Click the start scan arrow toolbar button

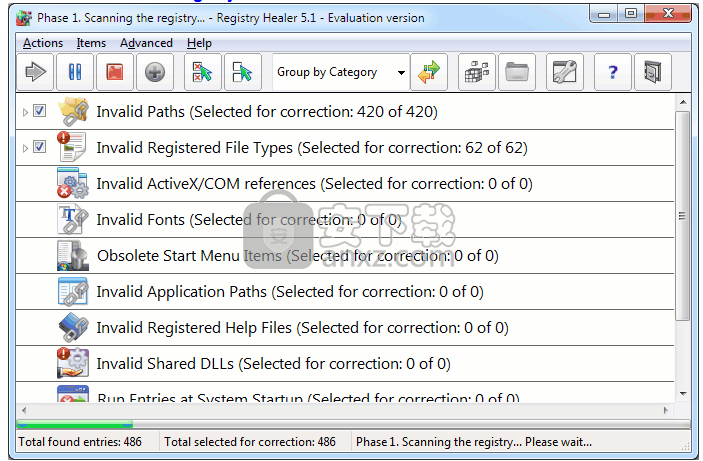[x=35, y=72]
